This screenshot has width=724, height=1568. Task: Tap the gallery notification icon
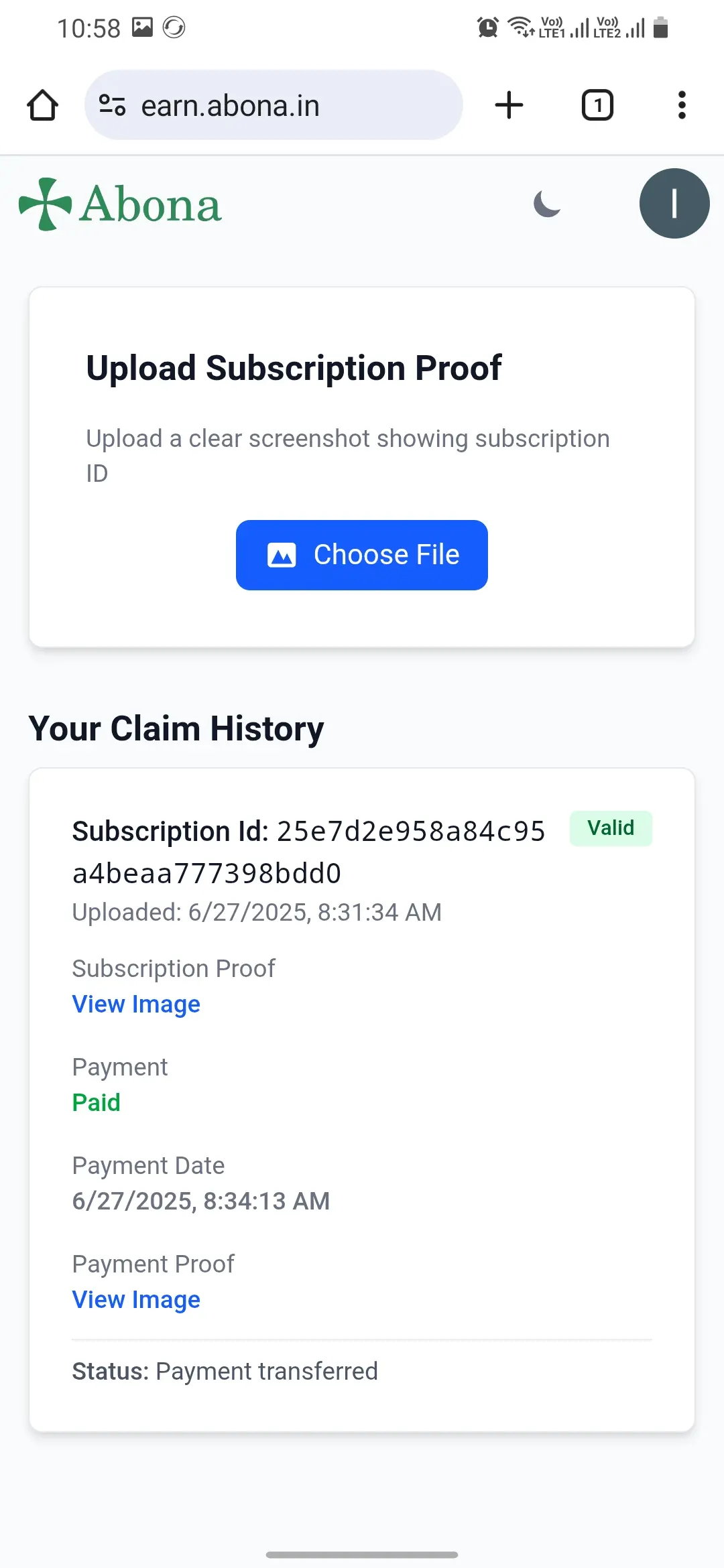pyautogui.click(x=142, y=27)
